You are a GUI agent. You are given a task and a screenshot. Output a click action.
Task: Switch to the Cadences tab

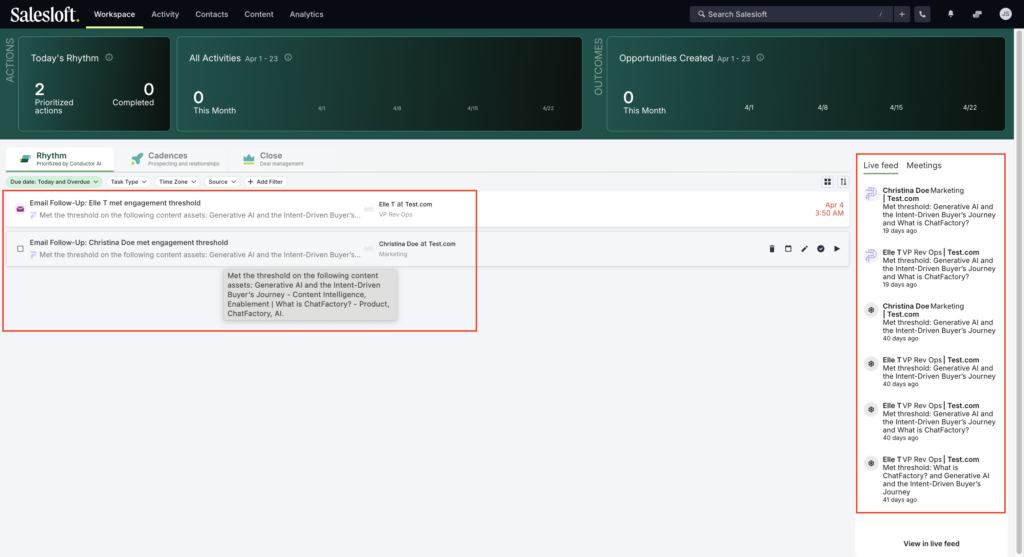coord(174,159)
